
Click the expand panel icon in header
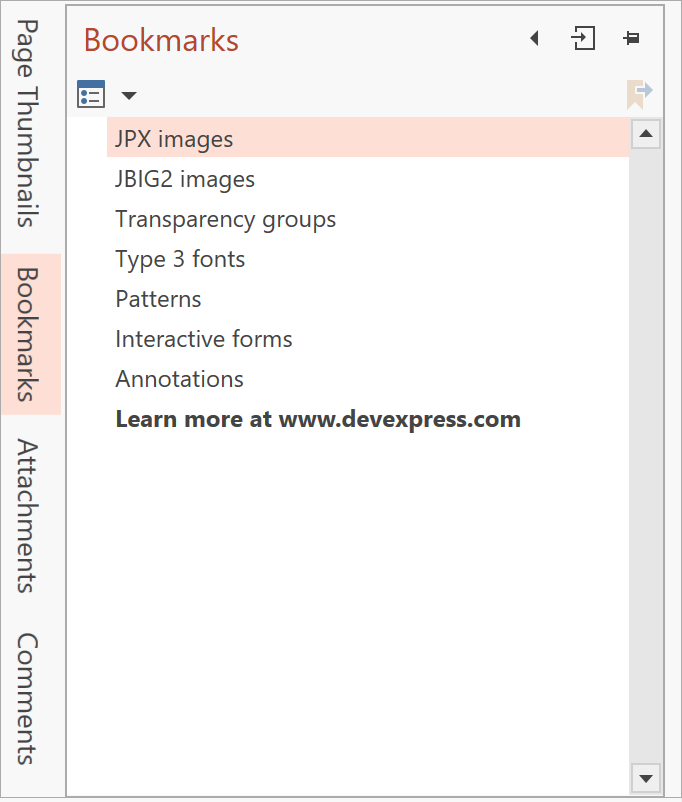point(583,39)
